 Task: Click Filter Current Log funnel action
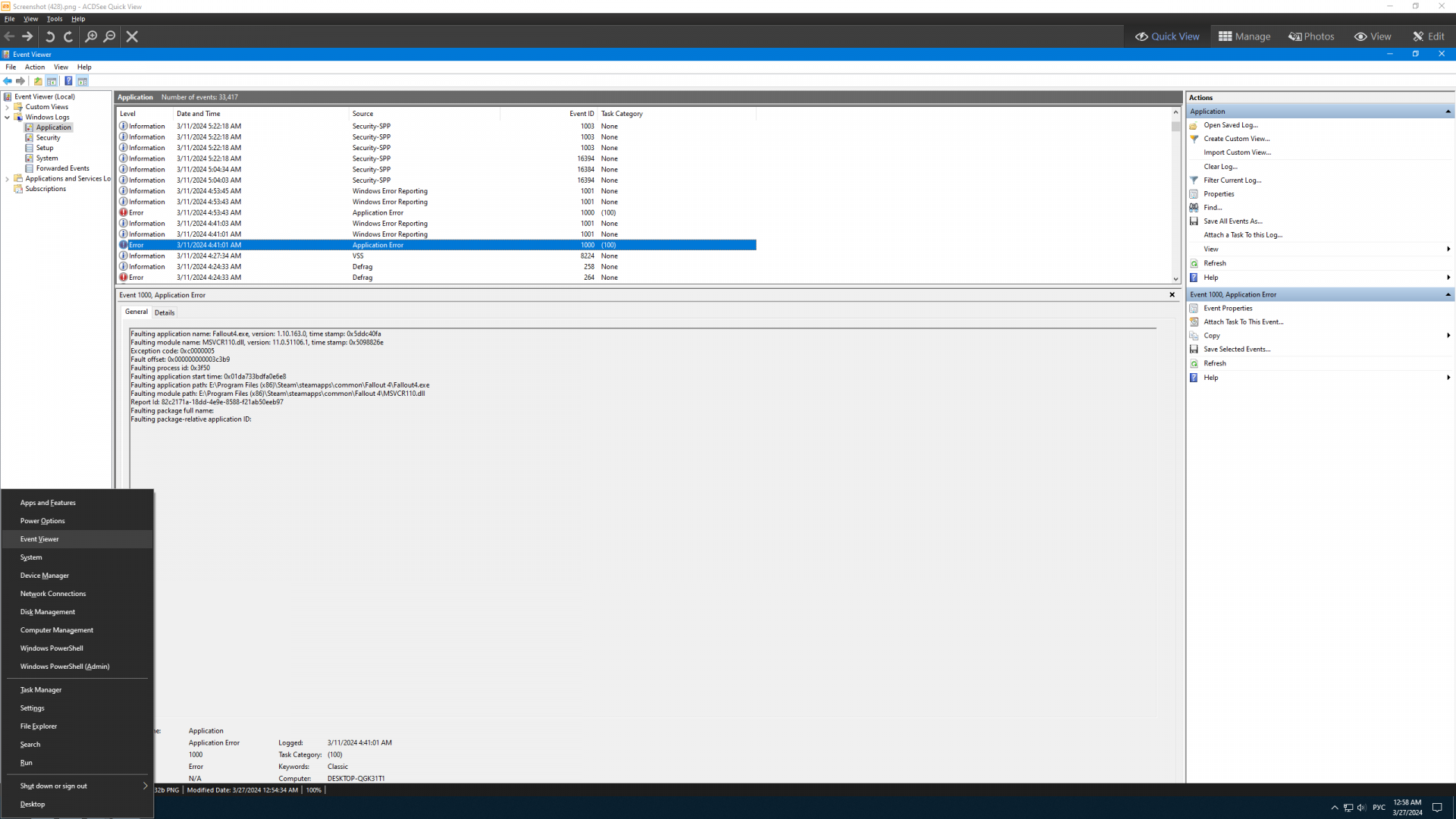point(1232,180)
